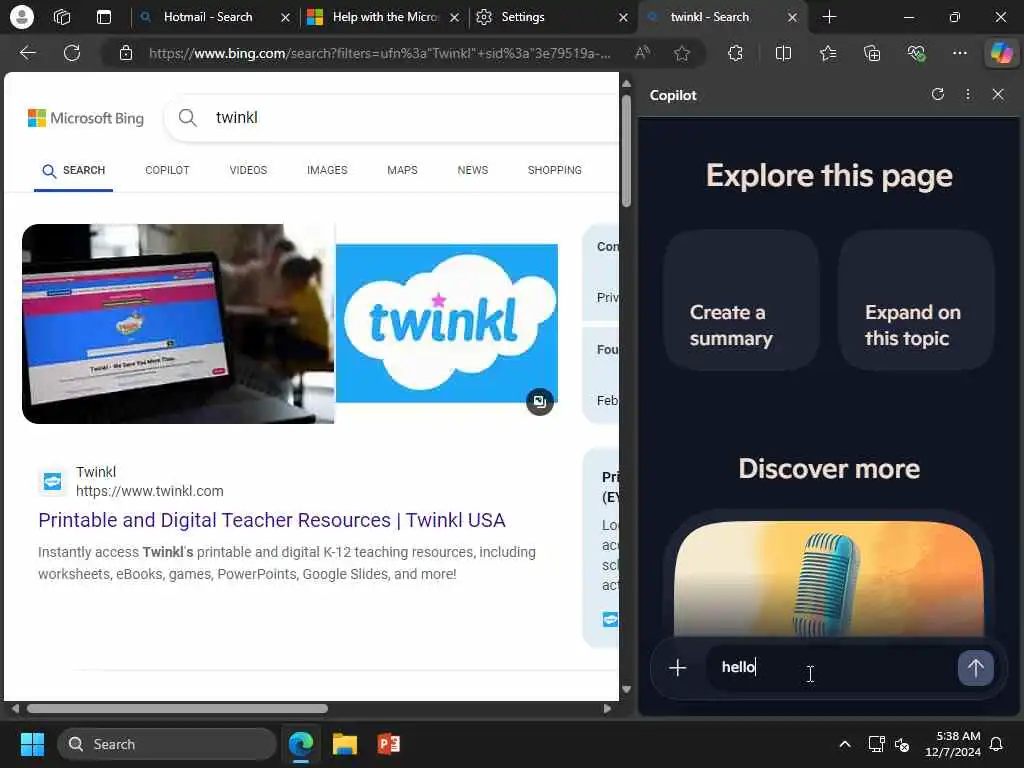Viewport: 1024px width, 768px height.
Task: Switch to Help with the Microsoft tab
Action: pyautogui.click(x=385, y=17)
